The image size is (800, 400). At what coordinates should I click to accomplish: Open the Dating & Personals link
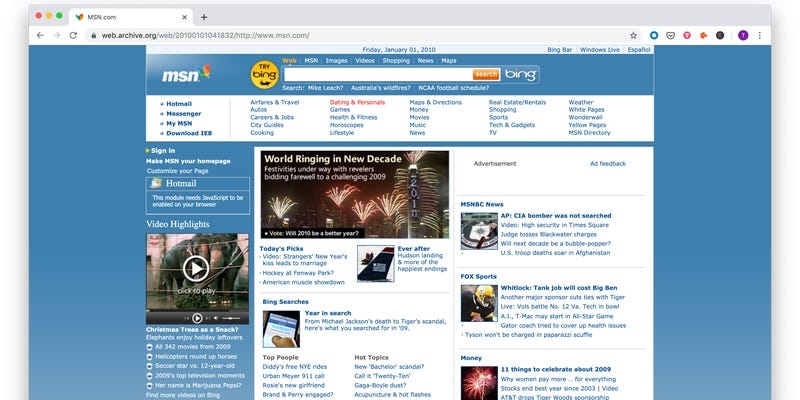357,102
